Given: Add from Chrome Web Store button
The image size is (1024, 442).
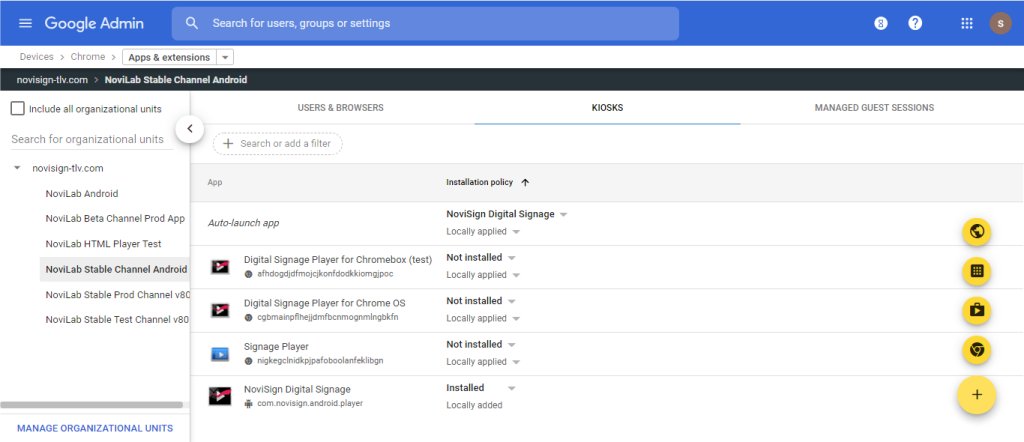Looking at the screenshot, I should tap(976, 350).
